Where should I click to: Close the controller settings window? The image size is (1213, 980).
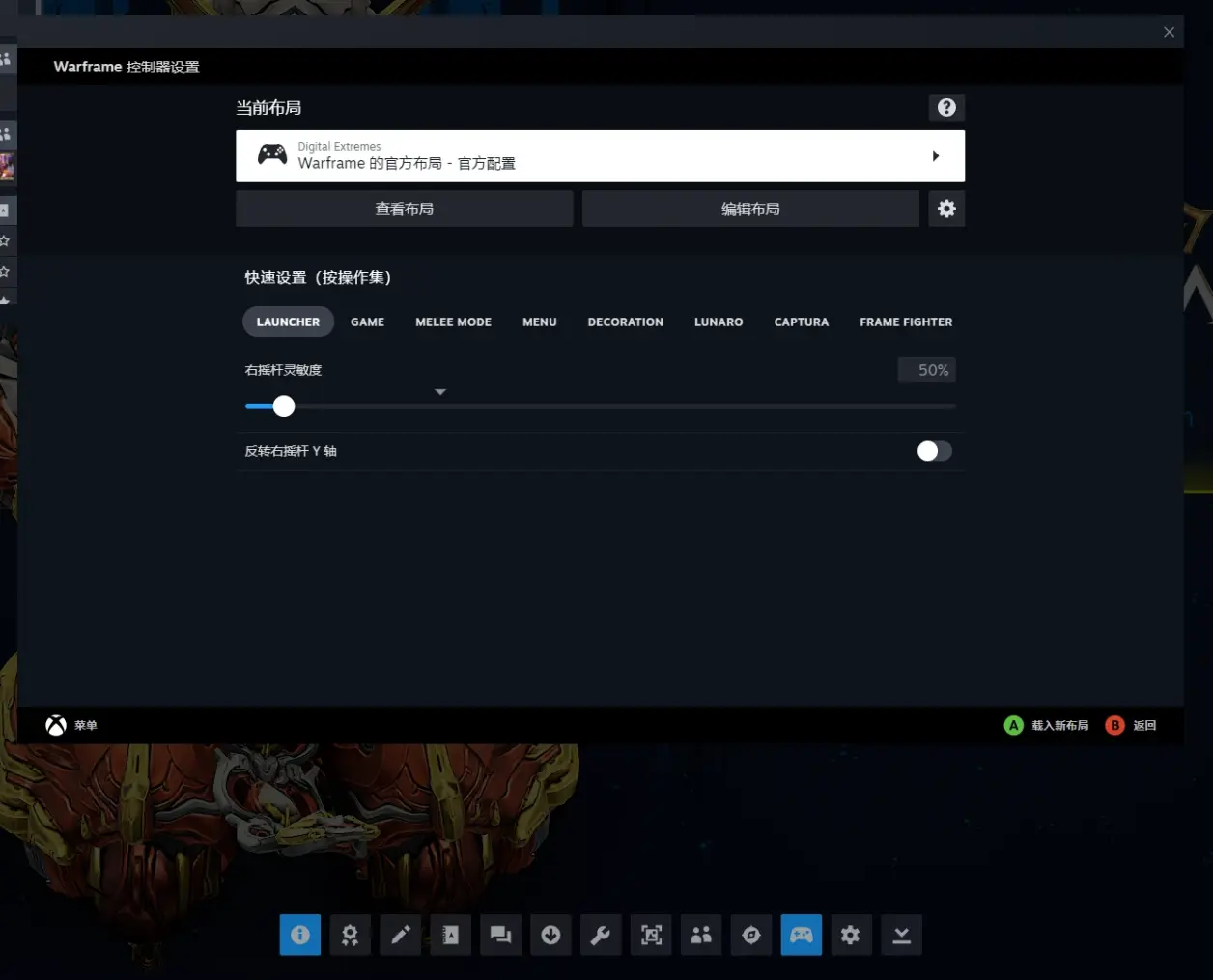coord(1169,32)
